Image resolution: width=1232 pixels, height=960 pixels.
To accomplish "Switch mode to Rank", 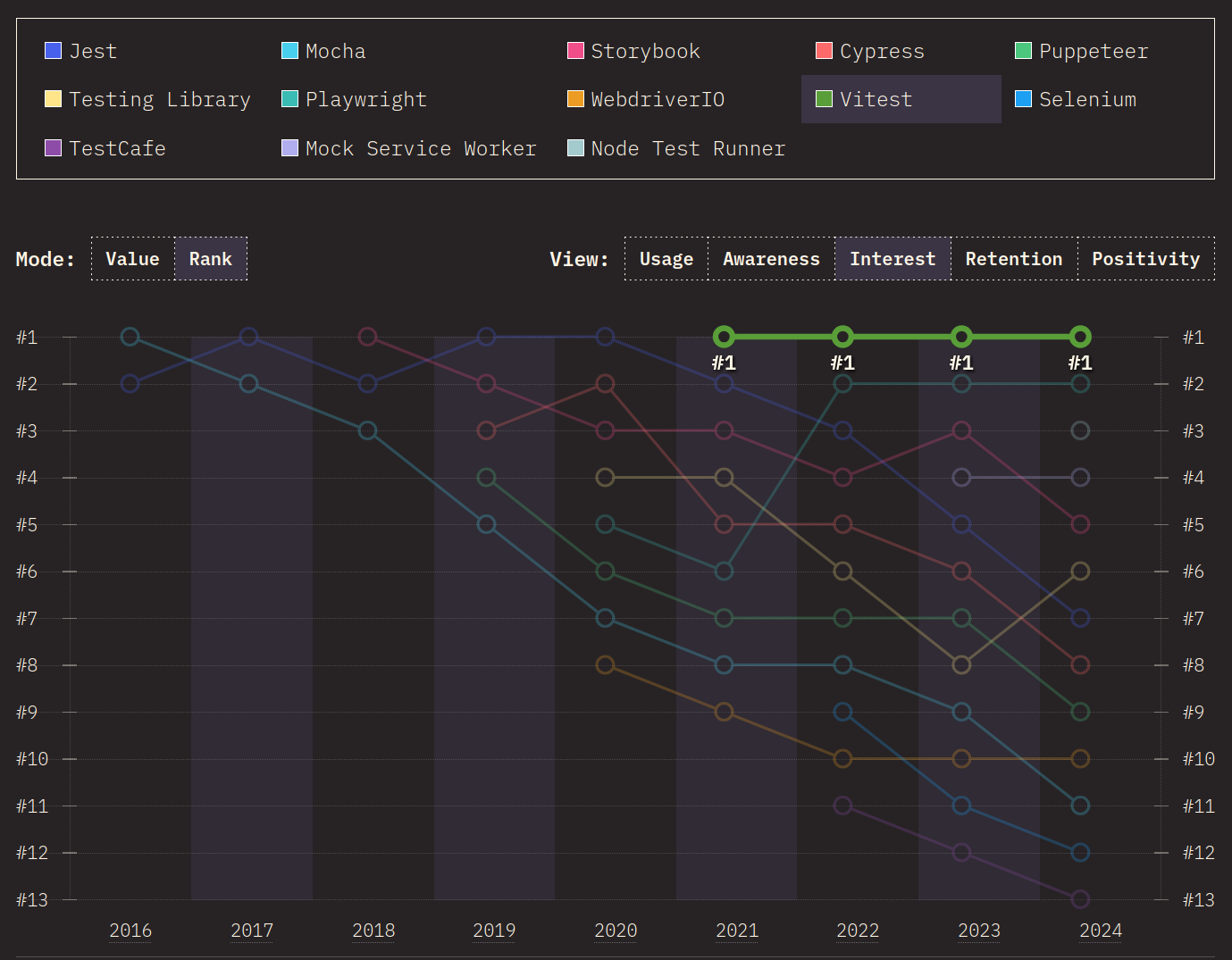I will pyautogui.click(x=210, y=259).
